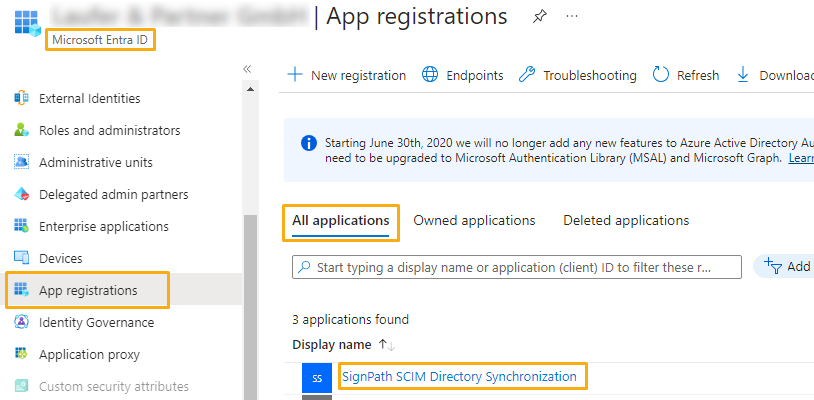Click the sidebar vertical scrollbar thumb
The height and width of the screenshot is (400, 814).
[250, 307]
